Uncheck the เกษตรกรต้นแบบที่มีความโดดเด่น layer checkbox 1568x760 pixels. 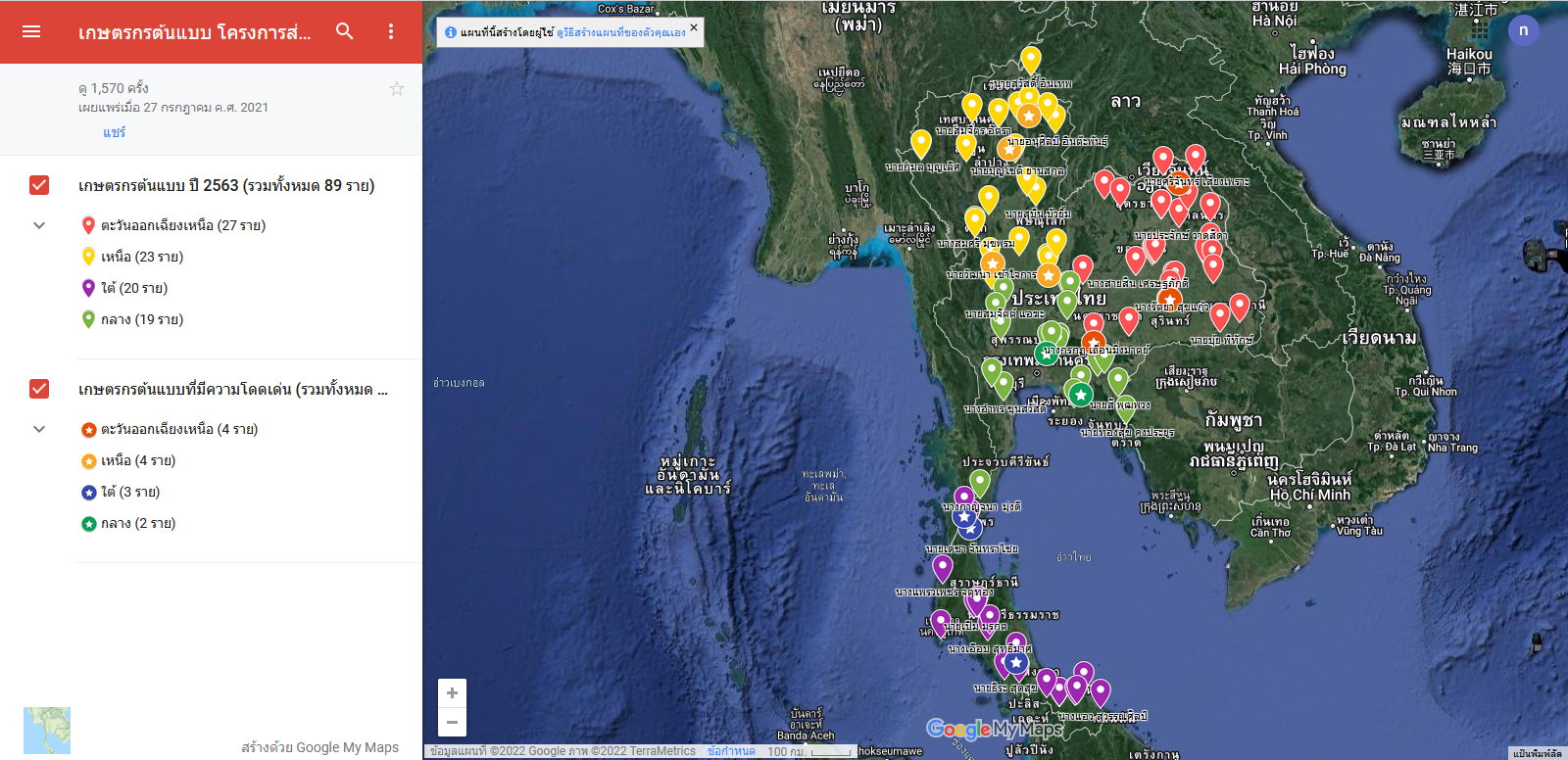coord(39,389)
